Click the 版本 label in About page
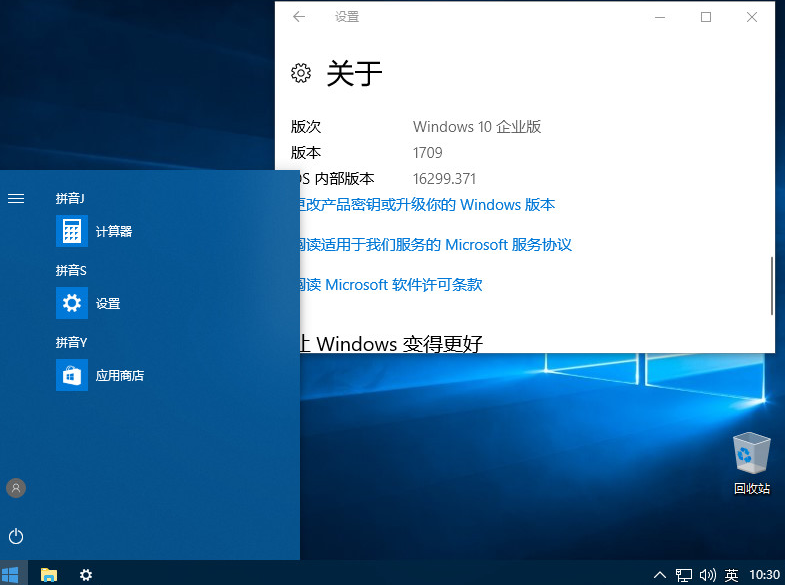785x585 pixels. [x=306, y=153]
